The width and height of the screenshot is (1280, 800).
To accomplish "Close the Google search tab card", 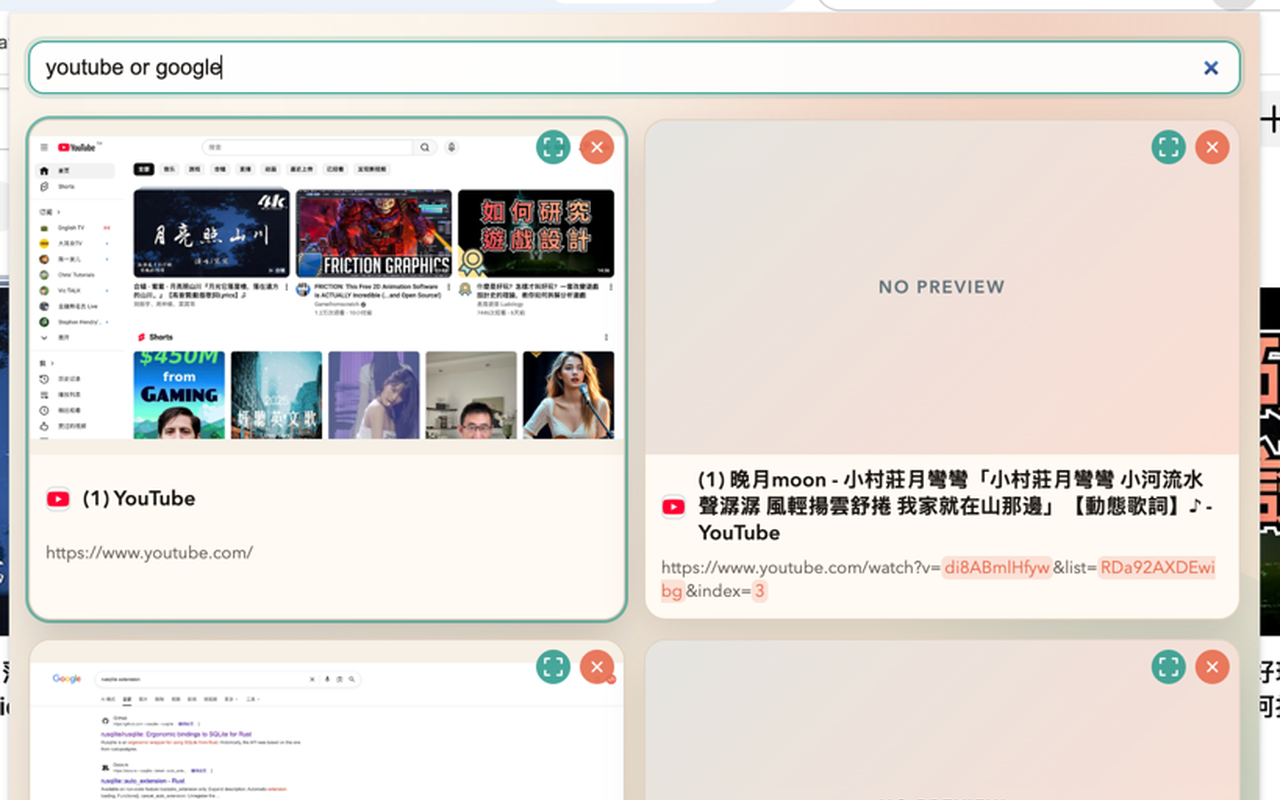I will point(597,667).
